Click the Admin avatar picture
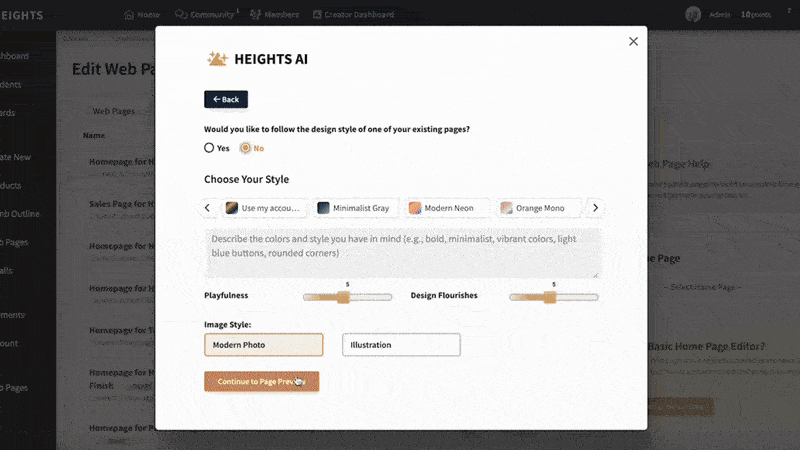Screen dimensions: 800x450 [693, 14]
